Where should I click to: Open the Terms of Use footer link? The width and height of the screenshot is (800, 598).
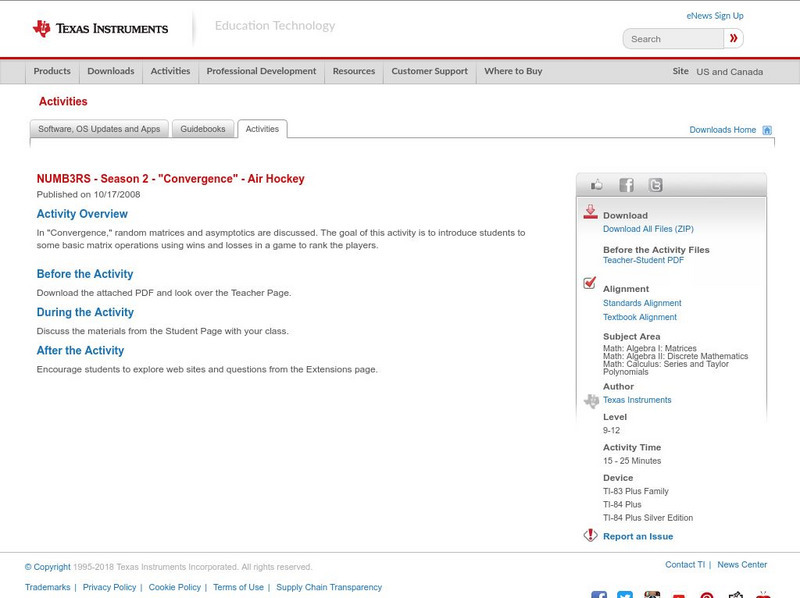(238, 587)
